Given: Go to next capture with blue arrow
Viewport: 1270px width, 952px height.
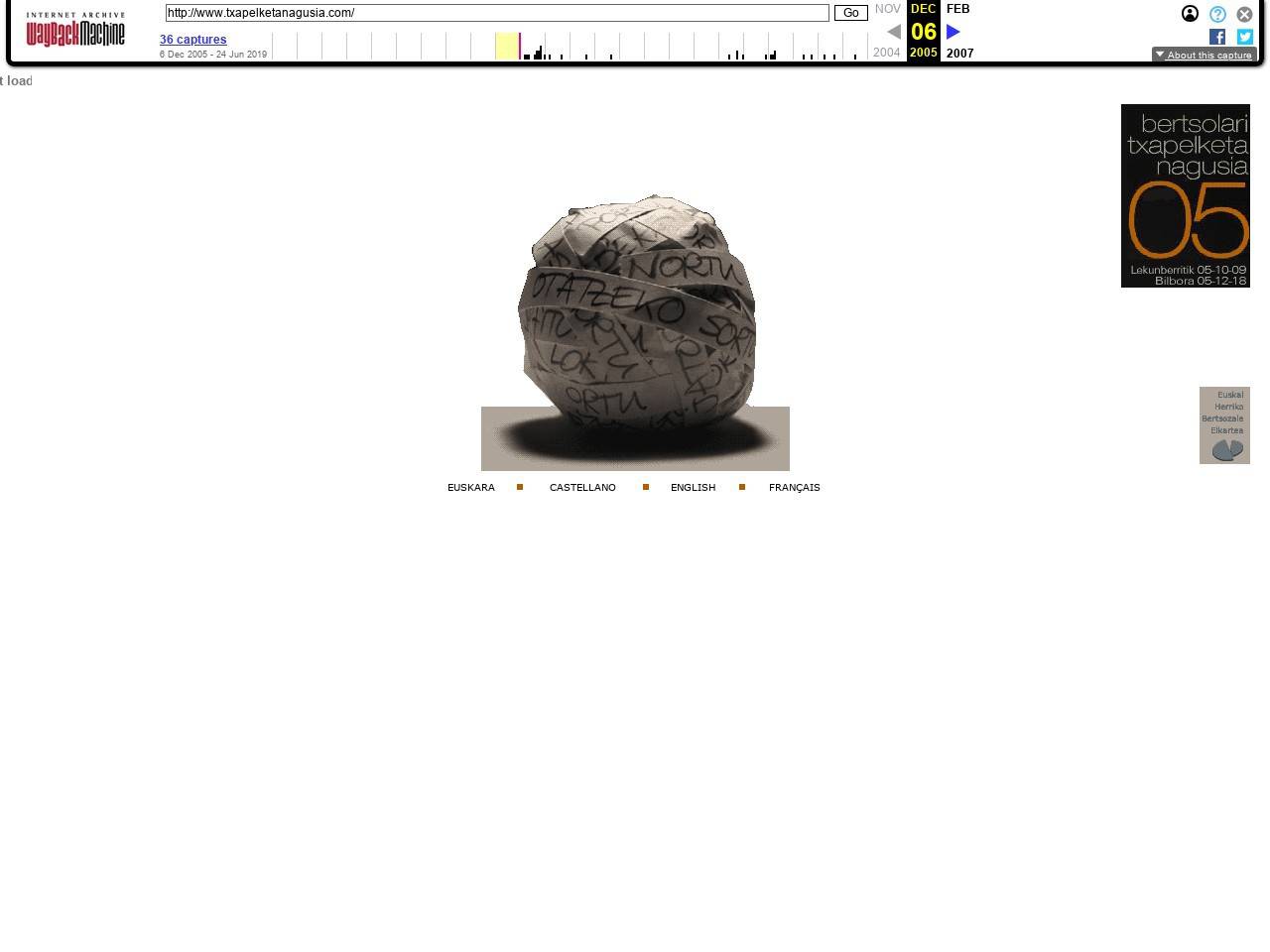Looking at the screenshot, I should point(953,32).
